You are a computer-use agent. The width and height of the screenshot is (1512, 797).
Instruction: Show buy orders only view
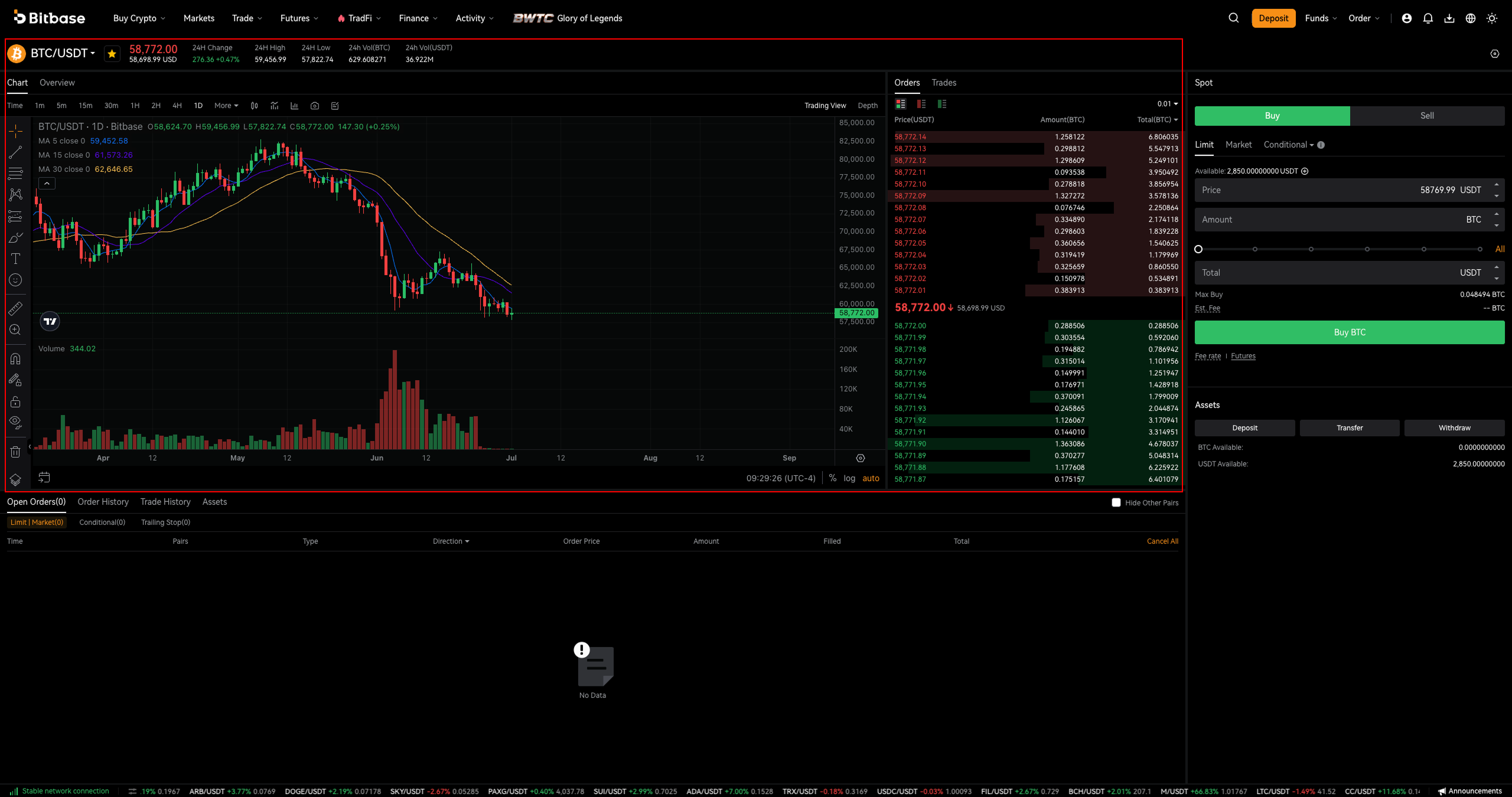942,104
